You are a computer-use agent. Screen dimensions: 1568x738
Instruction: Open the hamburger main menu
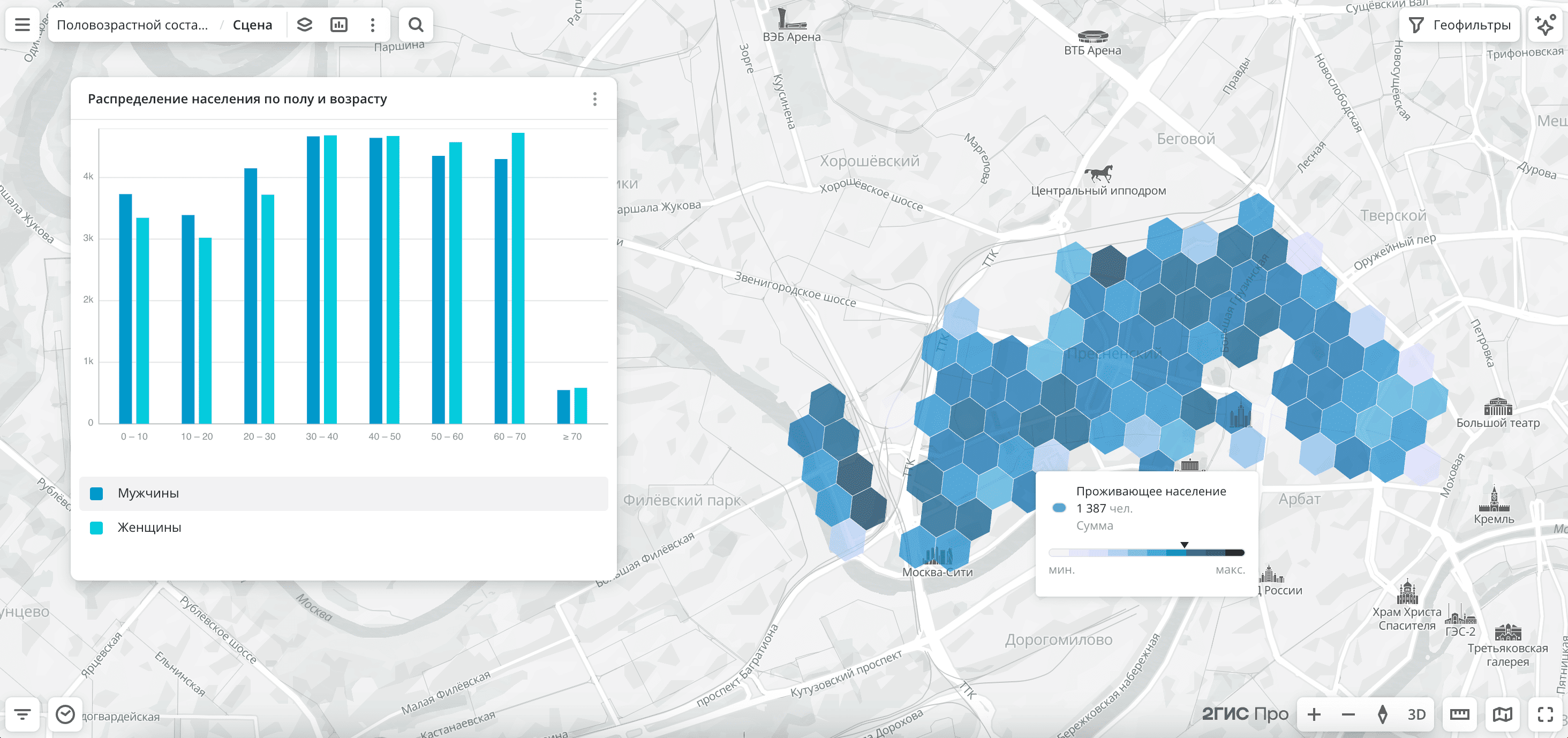click(22, 25)
